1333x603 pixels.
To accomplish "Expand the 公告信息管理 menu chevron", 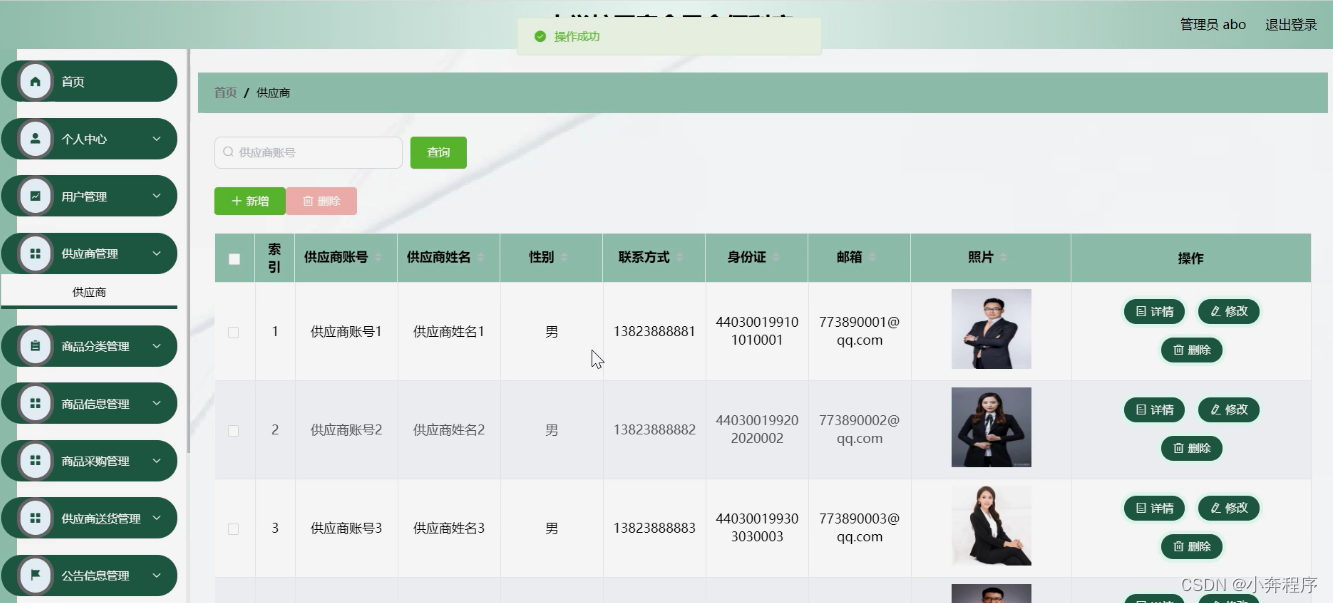I will [x=156, y=576].
